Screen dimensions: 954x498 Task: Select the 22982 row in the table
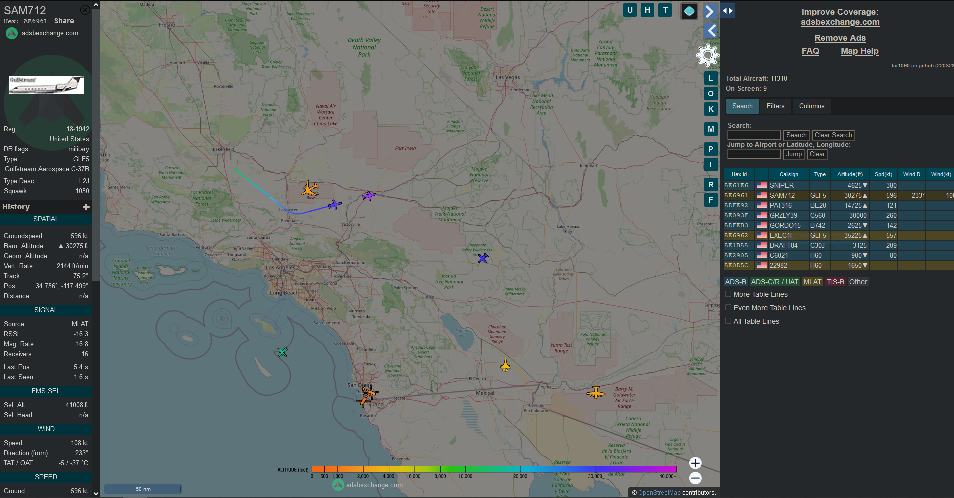(839, 265)
